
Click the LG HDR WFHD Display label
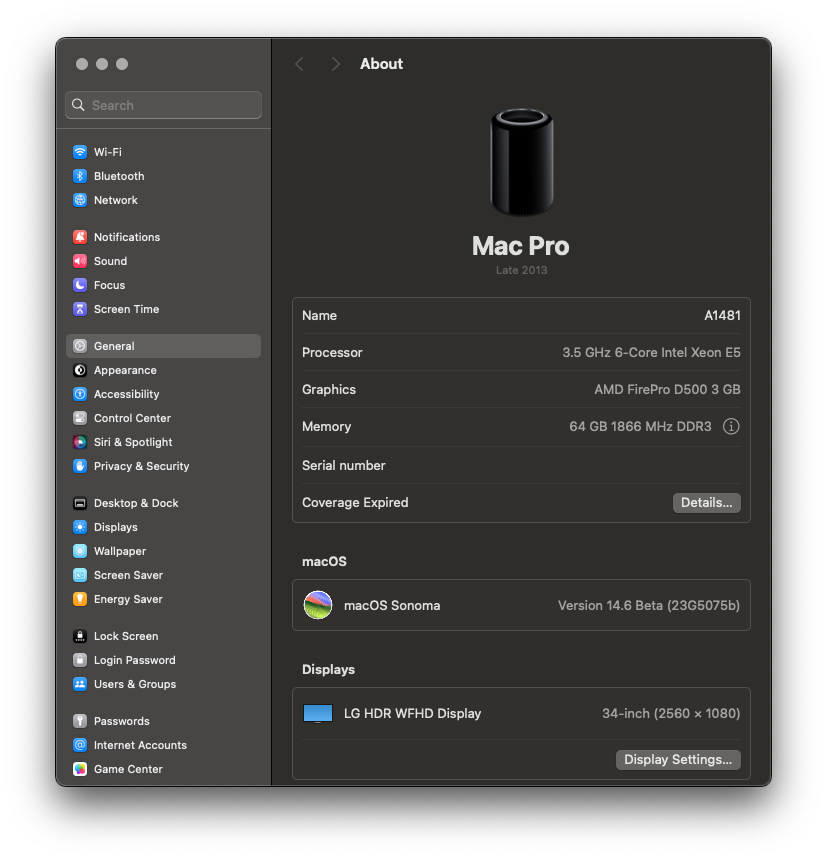[412, 714]
